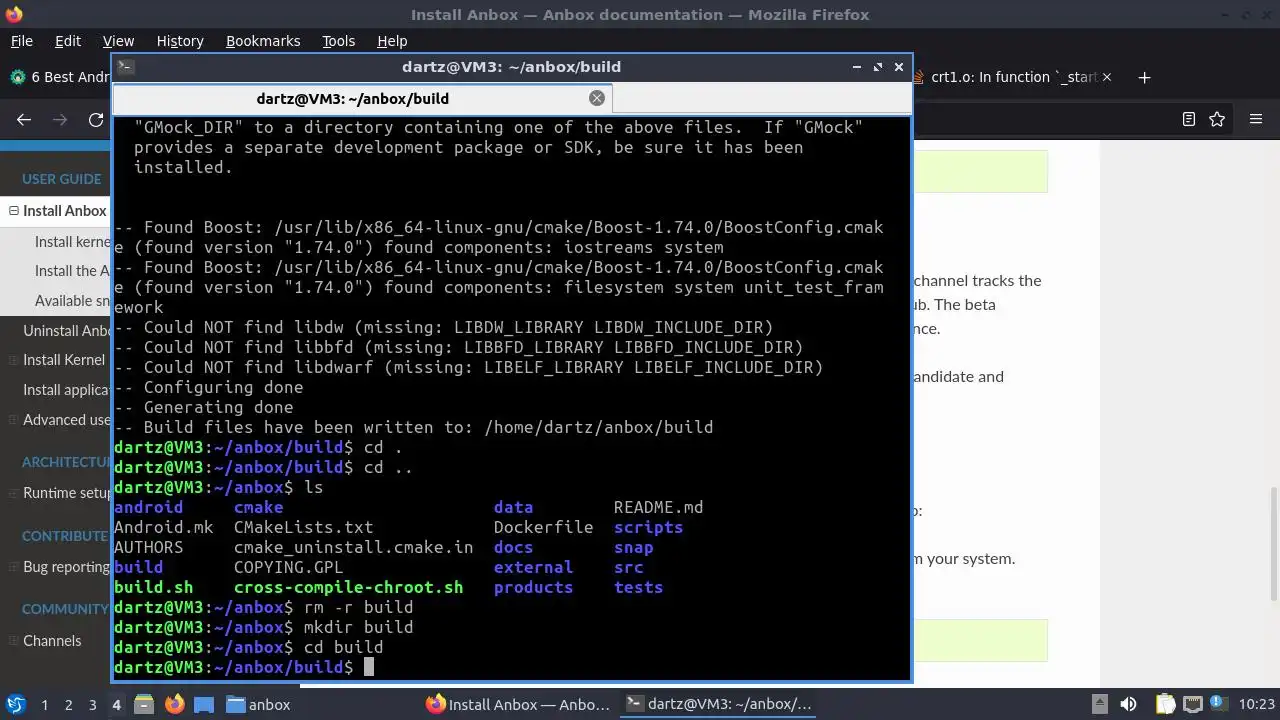Click CMakeLists.txt in terminal listing
The width and height of the screenshot is (1280, 720).
[x=303, y=527]
